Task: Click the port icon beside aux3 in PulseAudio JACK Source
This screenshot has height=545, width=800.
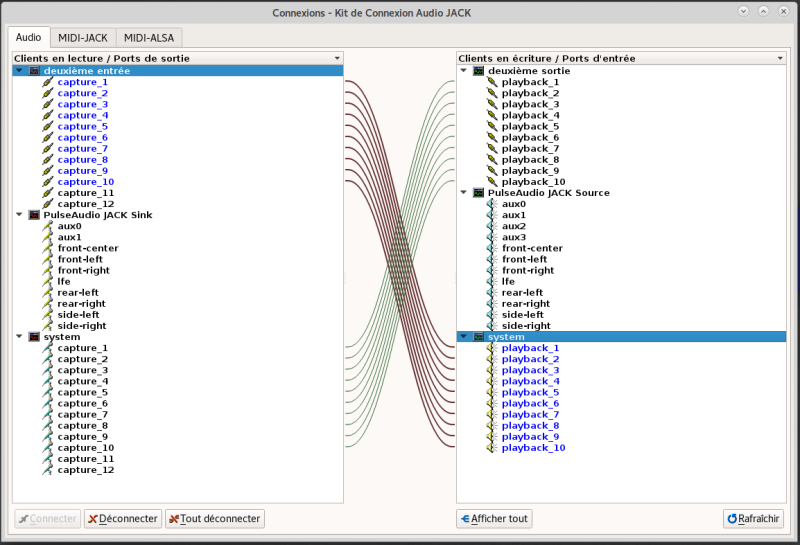Action: 491,237
